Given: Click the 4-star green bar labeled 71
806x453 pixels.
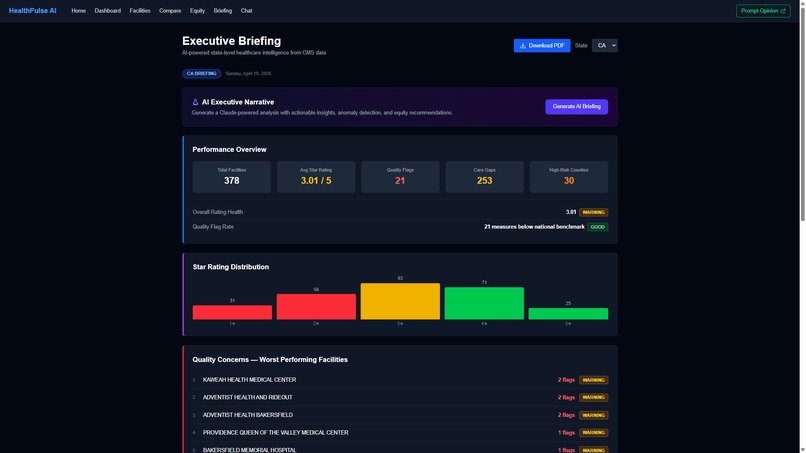Looking at the screenshot, I should pos(484,303).
